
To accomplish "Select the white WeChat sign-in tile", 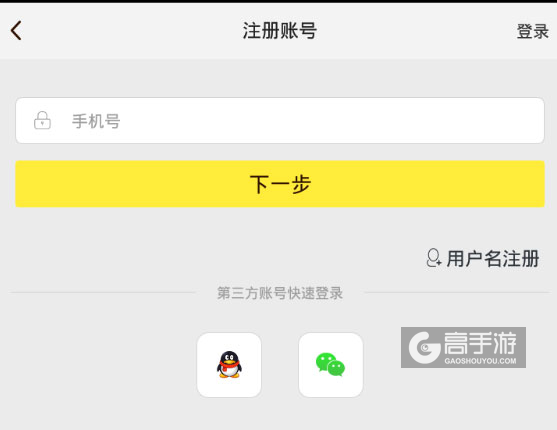I will 331,365.
